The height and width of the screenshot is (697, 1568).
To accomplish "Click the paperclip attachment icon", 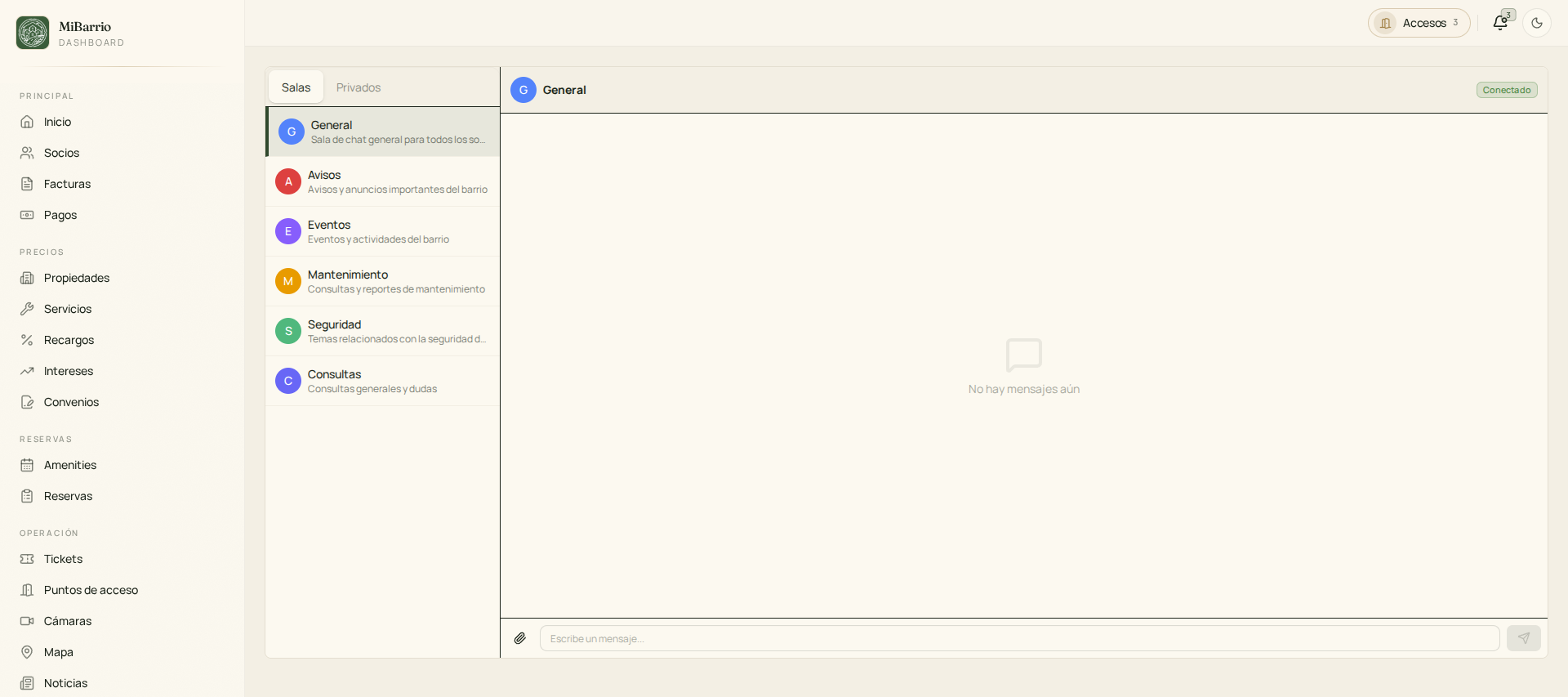I will point(520,638).
